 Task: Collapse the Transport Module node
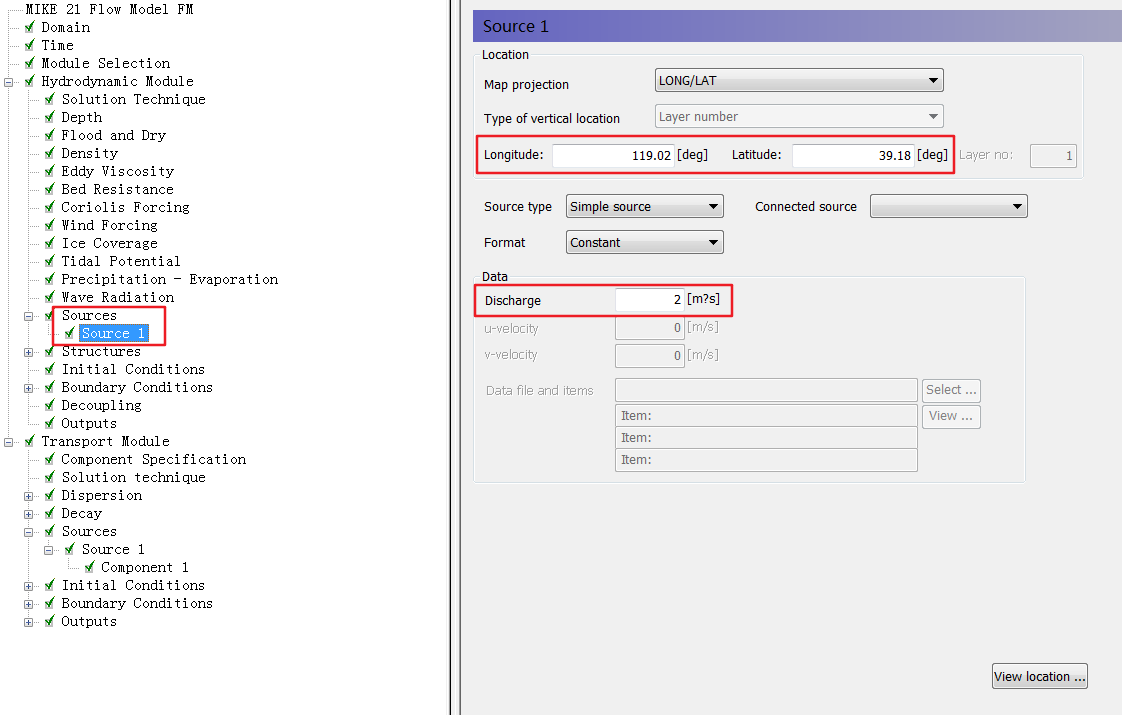click(9, 442)
